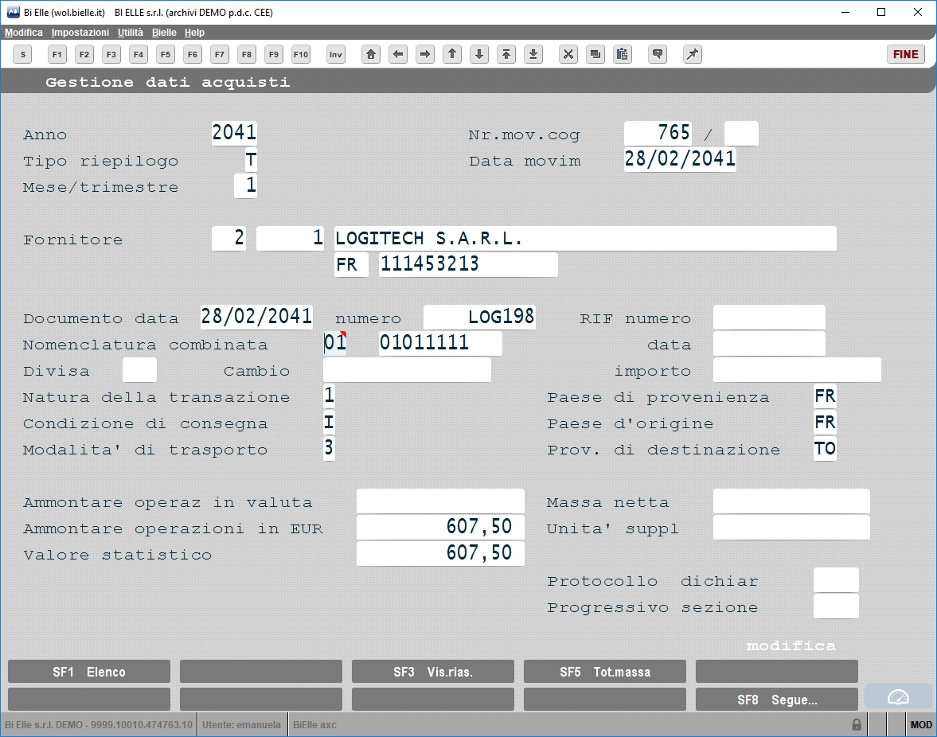Click the padlock icon in status bar
This screenshot has width=937, height=737.
856,724
